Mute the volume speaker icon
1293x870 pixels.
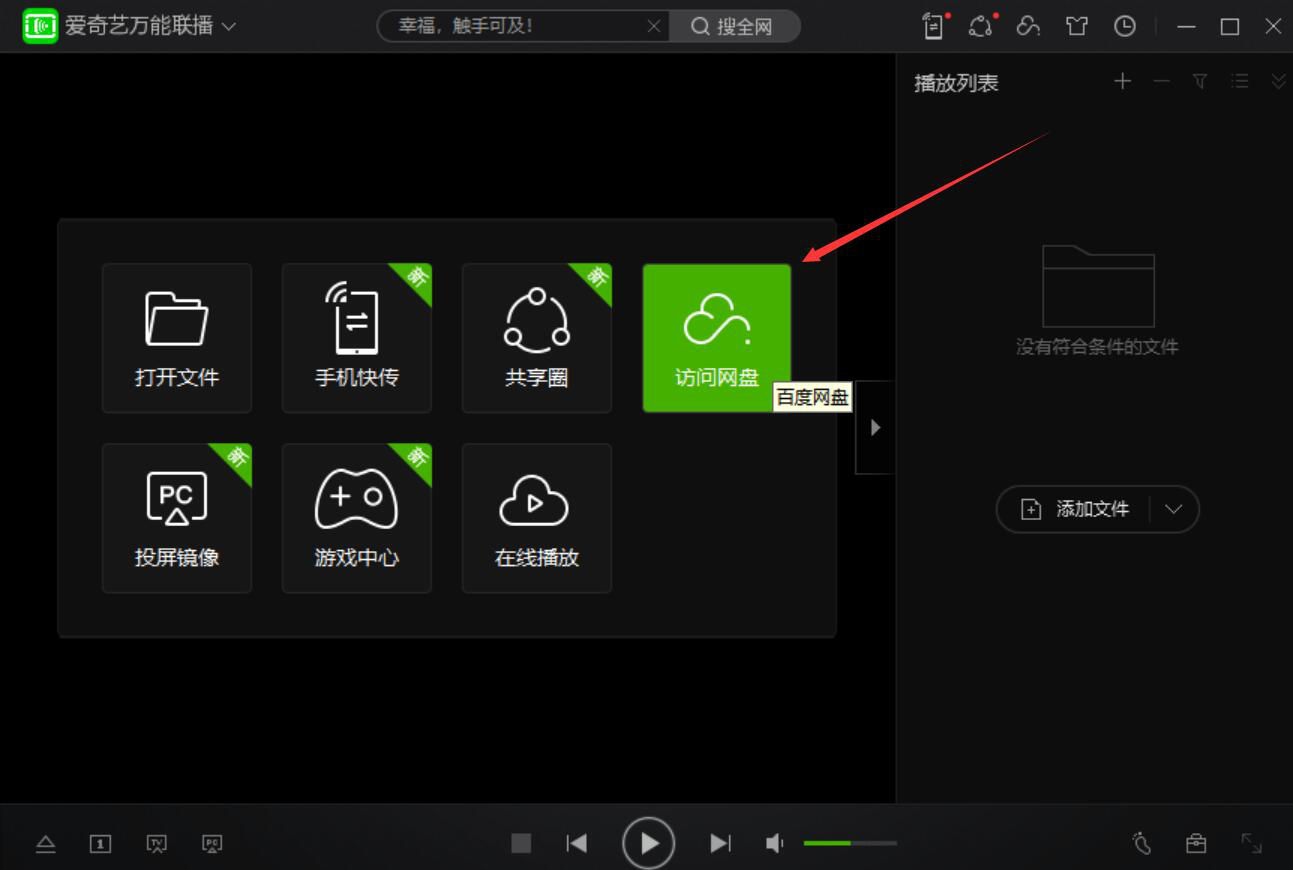click(775, 843)
